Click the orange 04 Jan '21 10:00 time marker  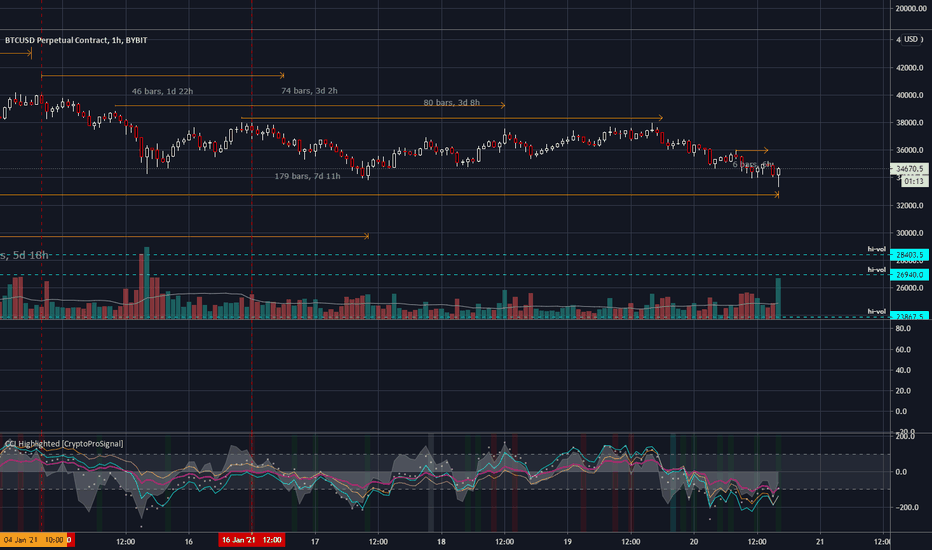pos(33,540)
